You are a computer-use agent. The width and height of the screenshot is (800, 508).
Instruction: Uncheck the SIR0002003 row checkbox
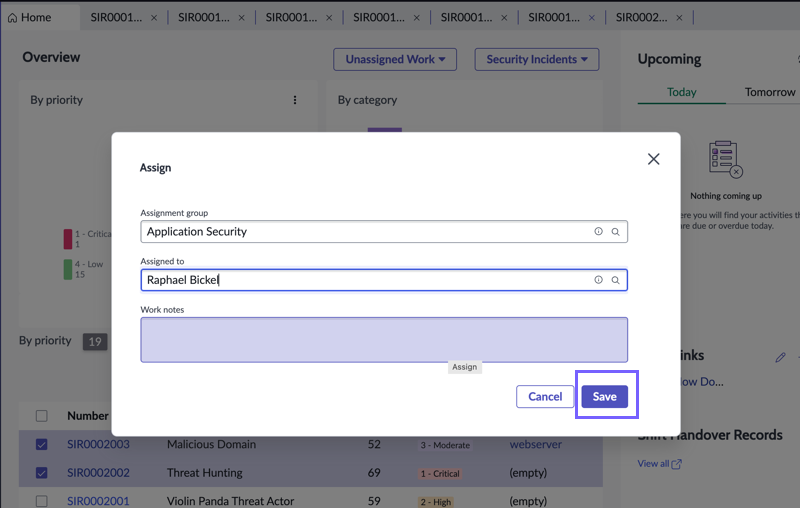(x=42, y=444)
